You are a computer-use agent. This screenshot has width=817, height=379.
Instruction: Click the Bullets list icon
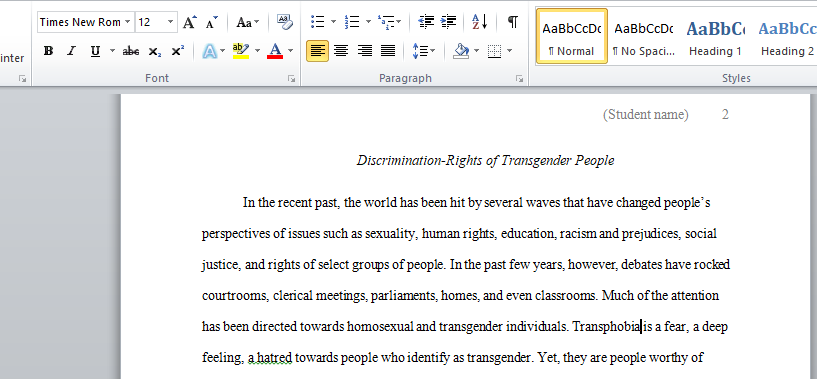(x=317, y=22)
